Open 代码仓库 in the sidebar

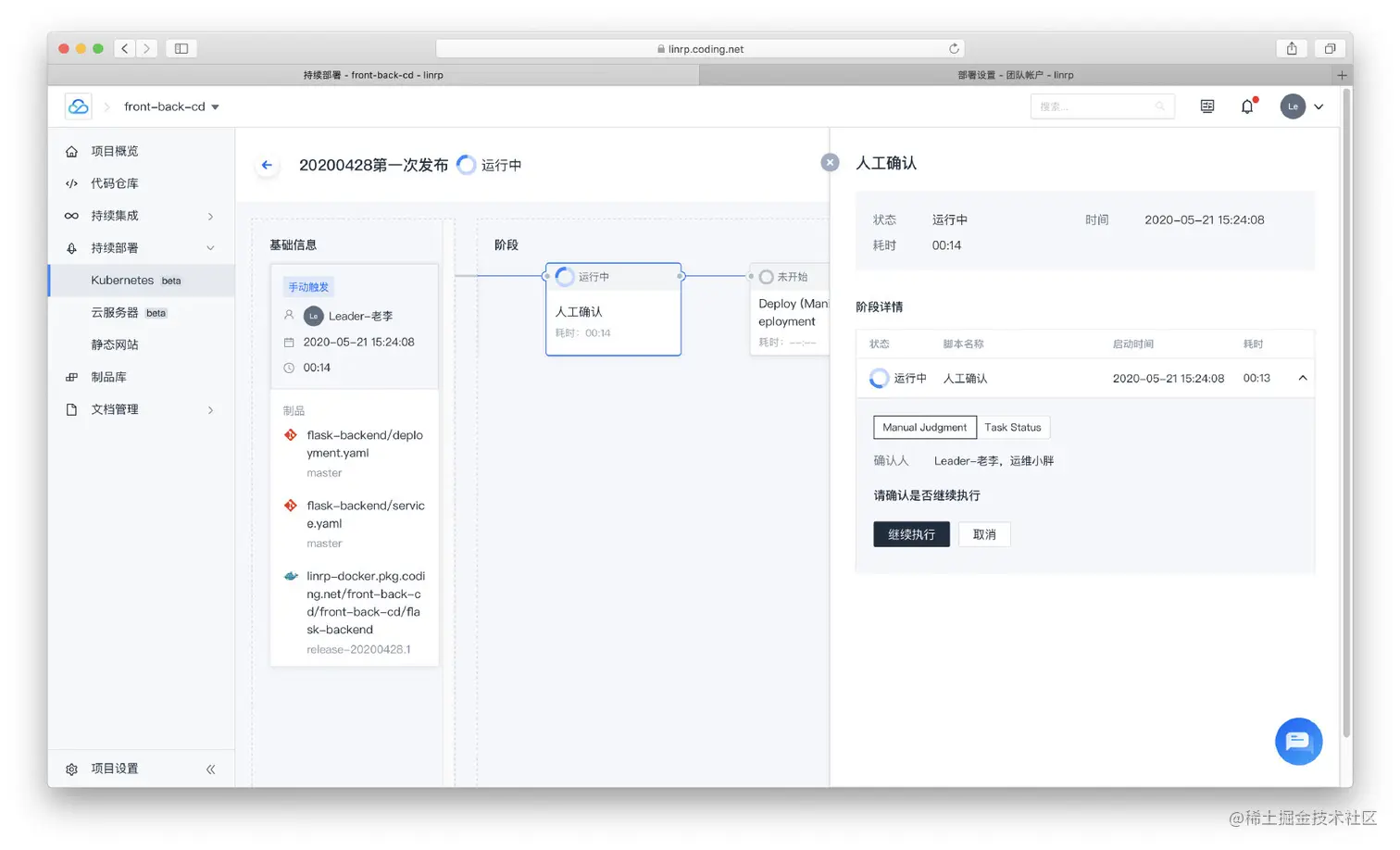point(114,183)
